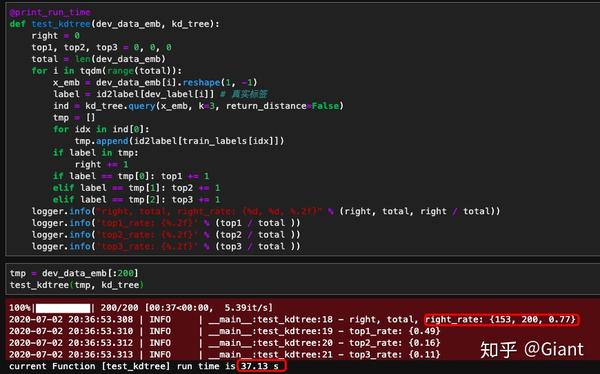
Task: Click the top1_rate {0.49} log output
Action: click(x=395, y=331)
